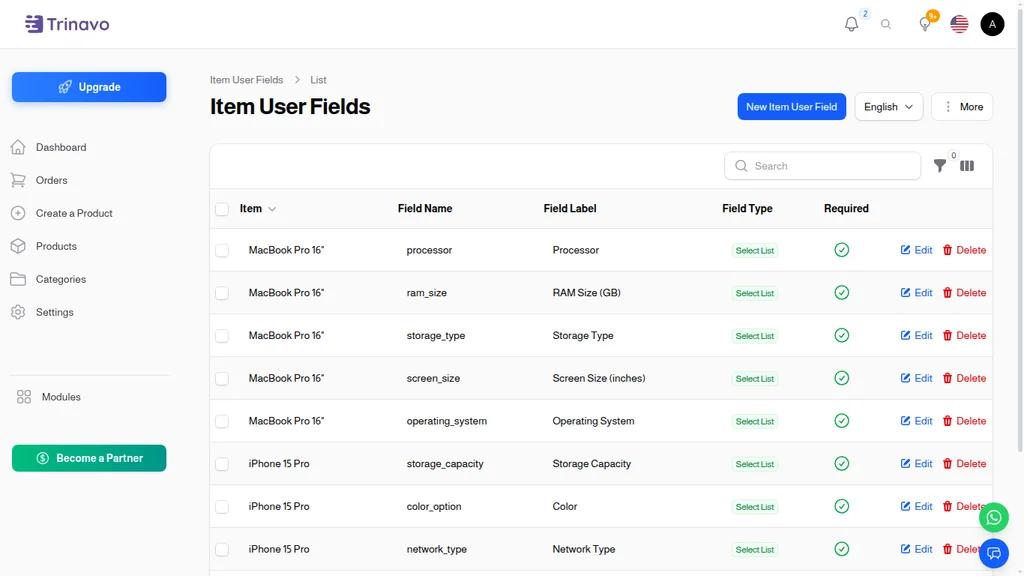Screen dimensions: 1024x576
Task: Check the storage_type row checkbox
Action: [x=222, y=336]
